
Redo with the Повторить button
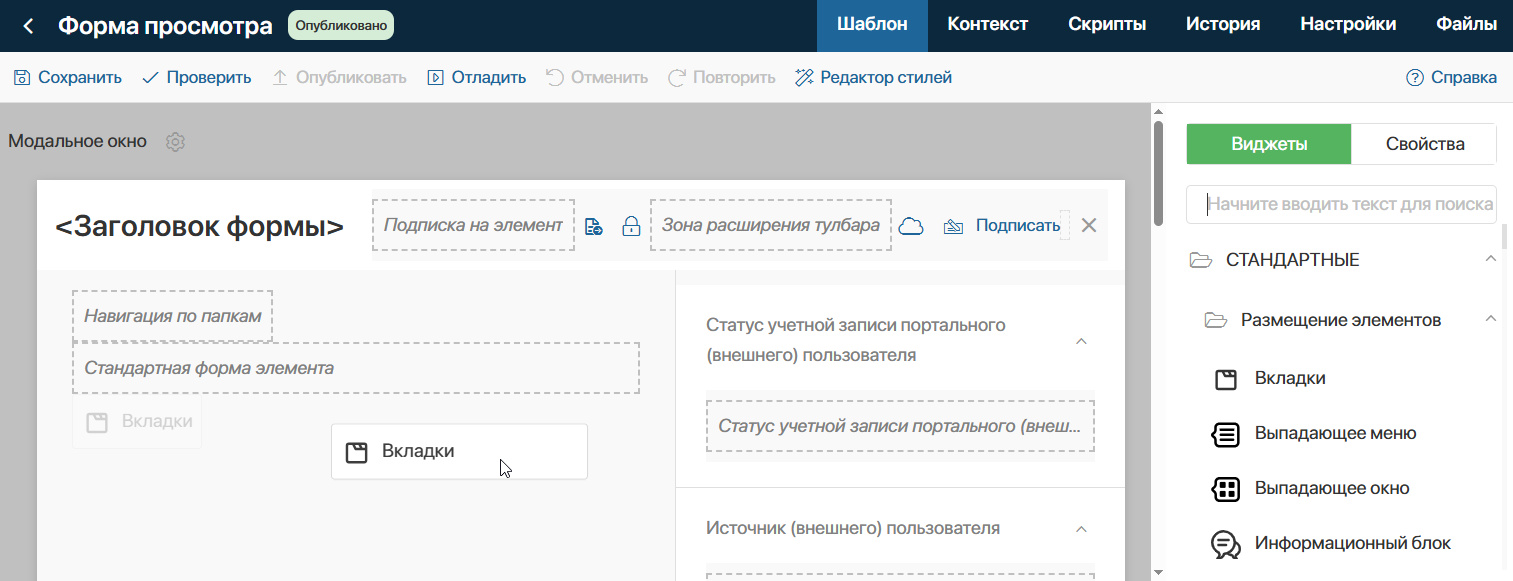point(722,77)
